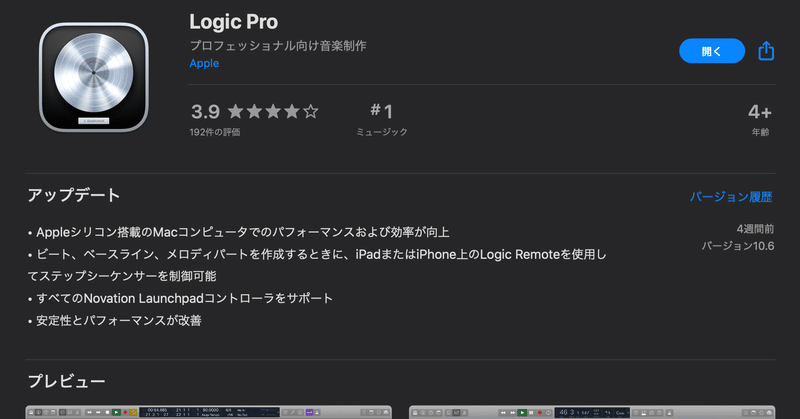This screenshot has height=419, width=800.
Task: Click the Novation Launchpad update note line
Action: pyautogui.click(x=180, y=299)
